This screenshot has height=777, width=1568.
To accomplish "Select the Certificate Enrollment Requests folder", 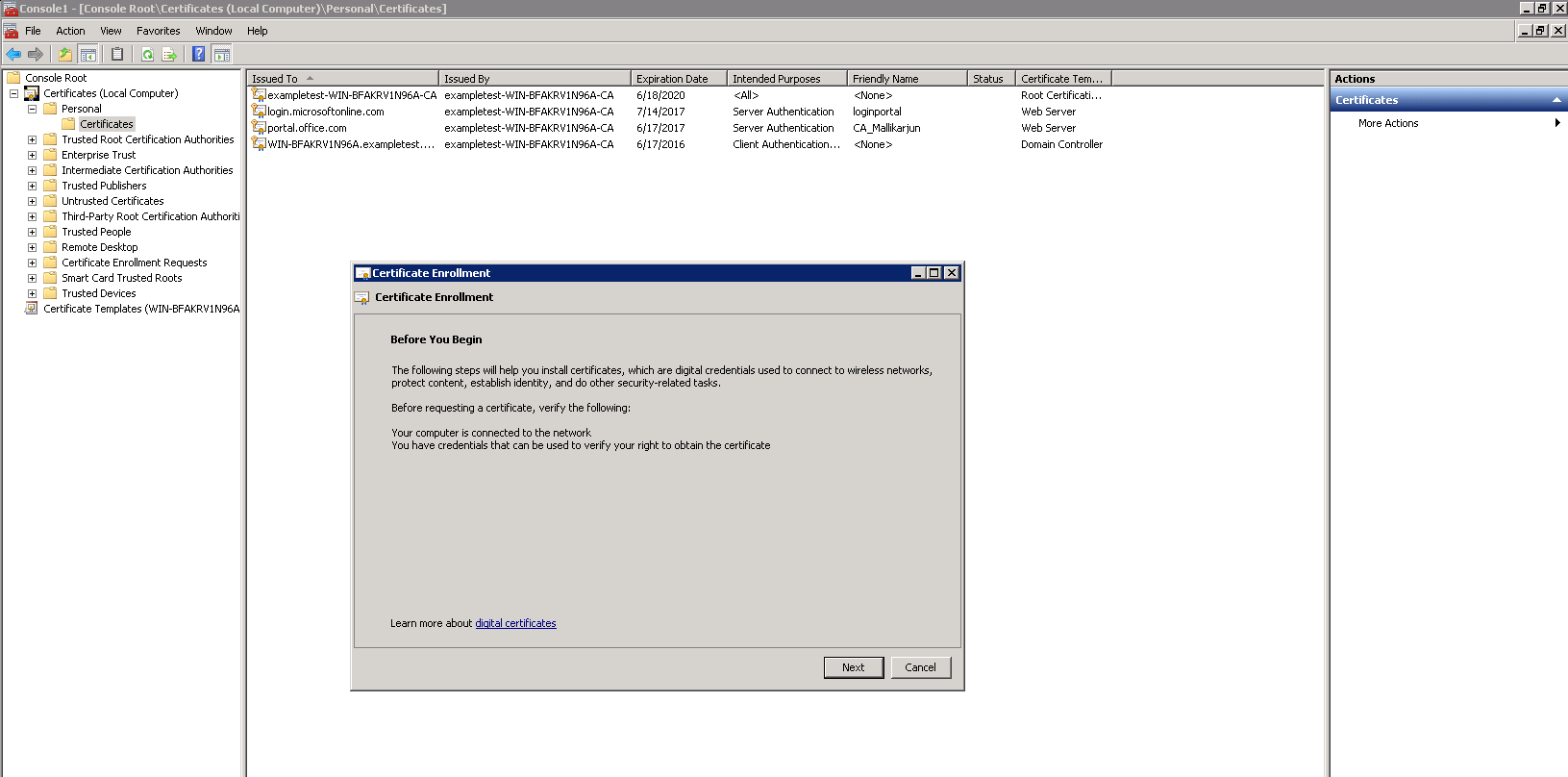I will pos(135,263).
